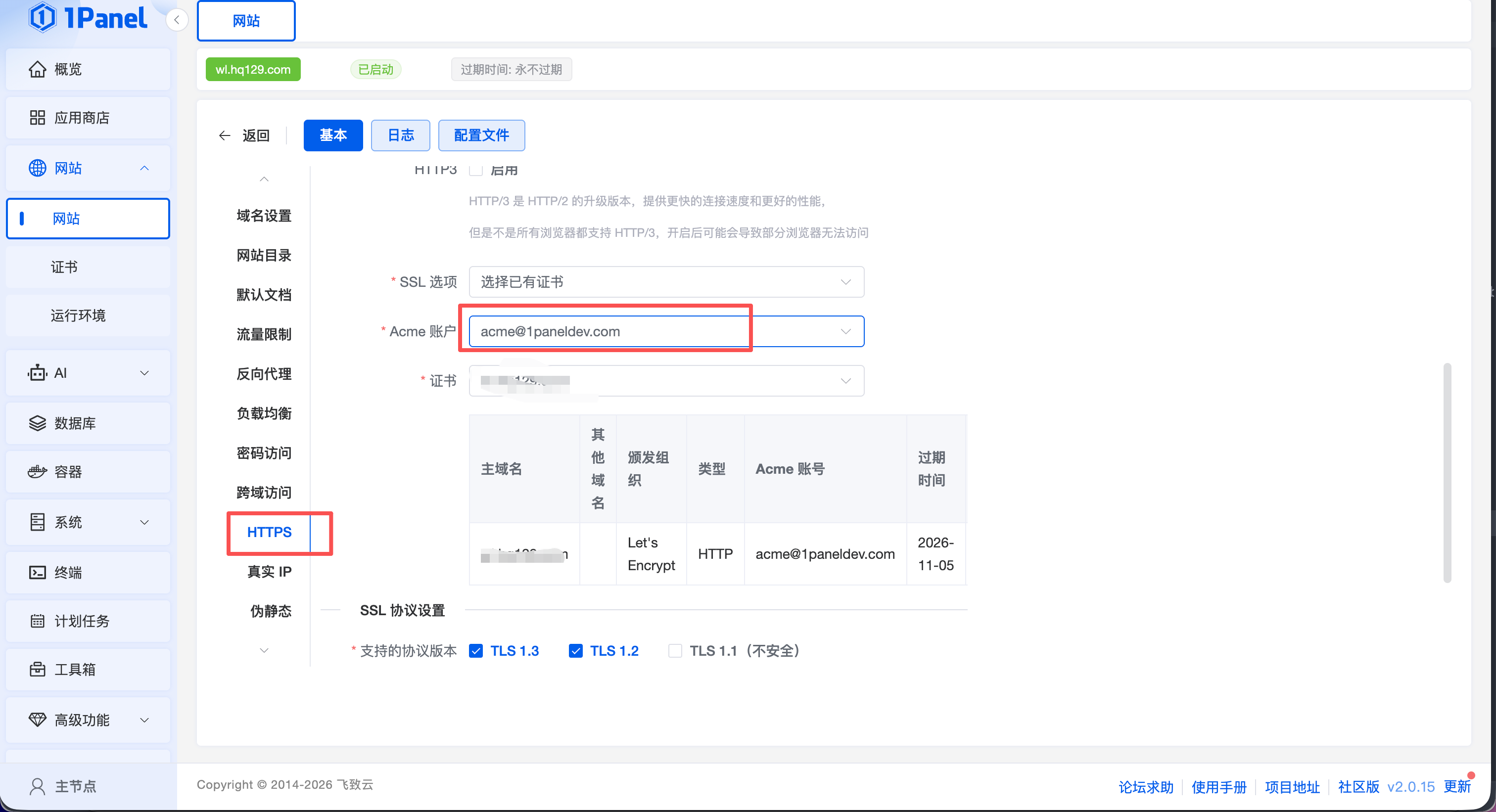The image size is (1496, 812).
Task: Click 高级功能 diamond icon
Action: tap(37, 720)
